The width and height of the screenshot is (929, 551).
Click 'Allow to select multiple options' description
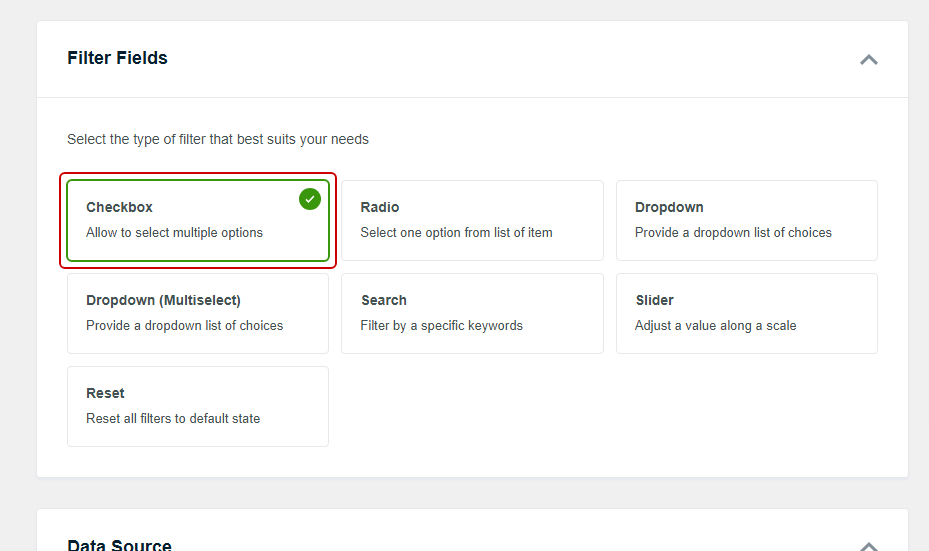174,232
